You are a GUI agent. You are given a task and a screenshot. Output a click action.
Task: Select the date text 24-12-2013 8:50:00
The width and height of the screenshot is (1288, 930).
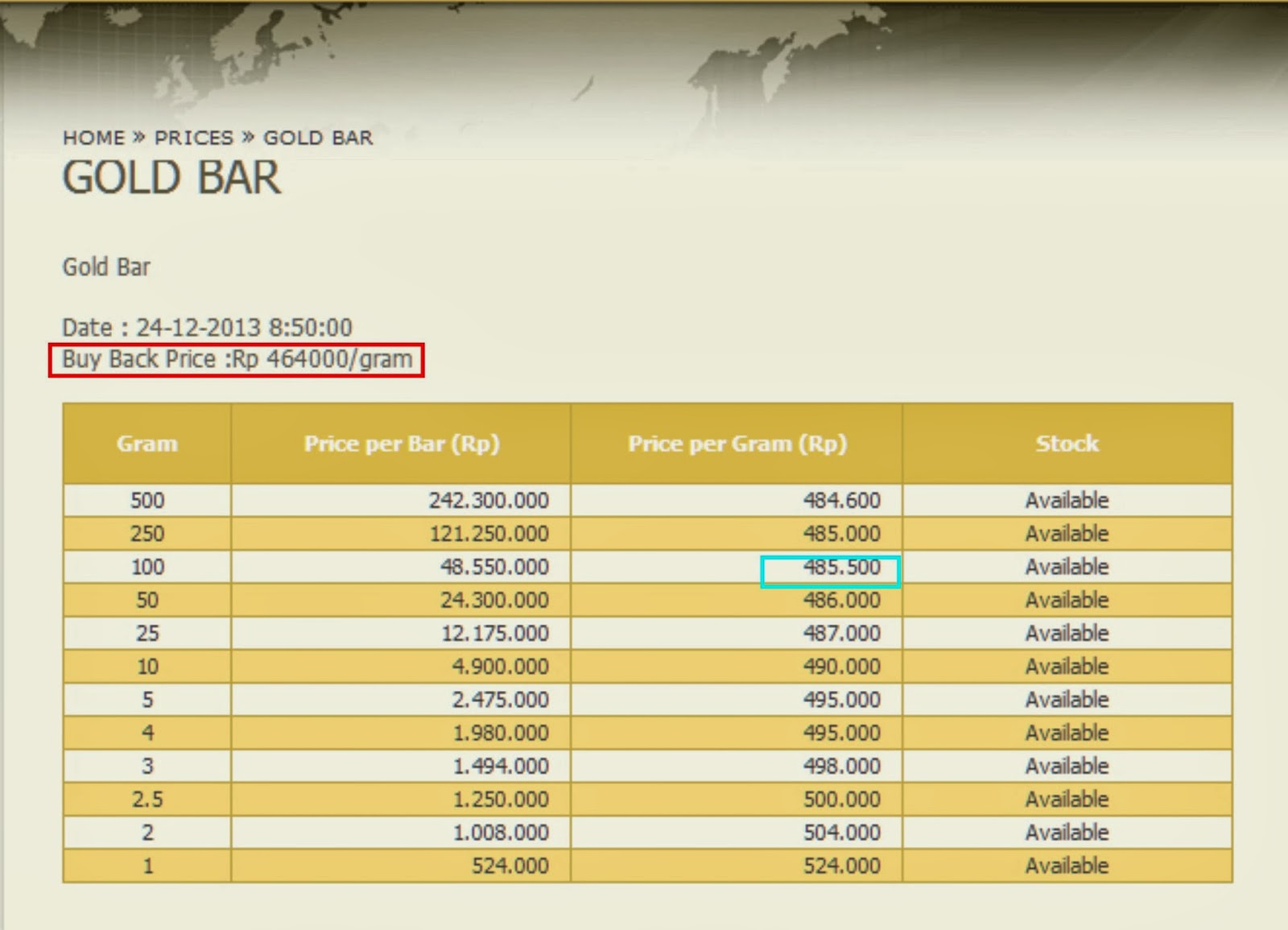[244, 327]
